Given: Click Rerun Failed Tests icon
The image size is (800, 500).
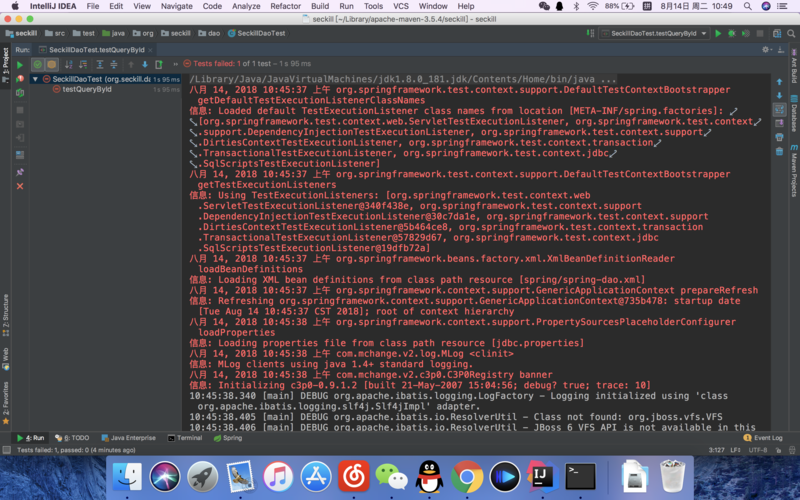Looking at the screenshot, I should tap(20, 79).
